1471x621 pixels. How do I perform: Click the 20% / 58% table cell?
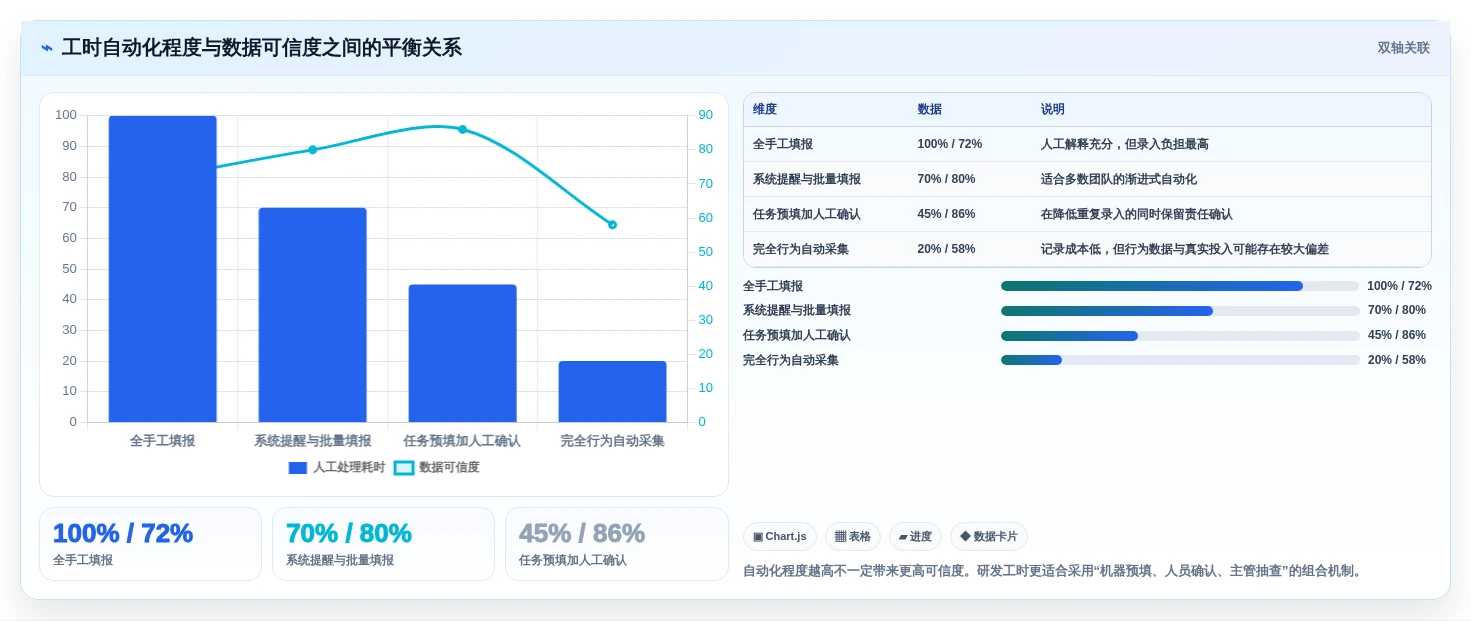946,249
